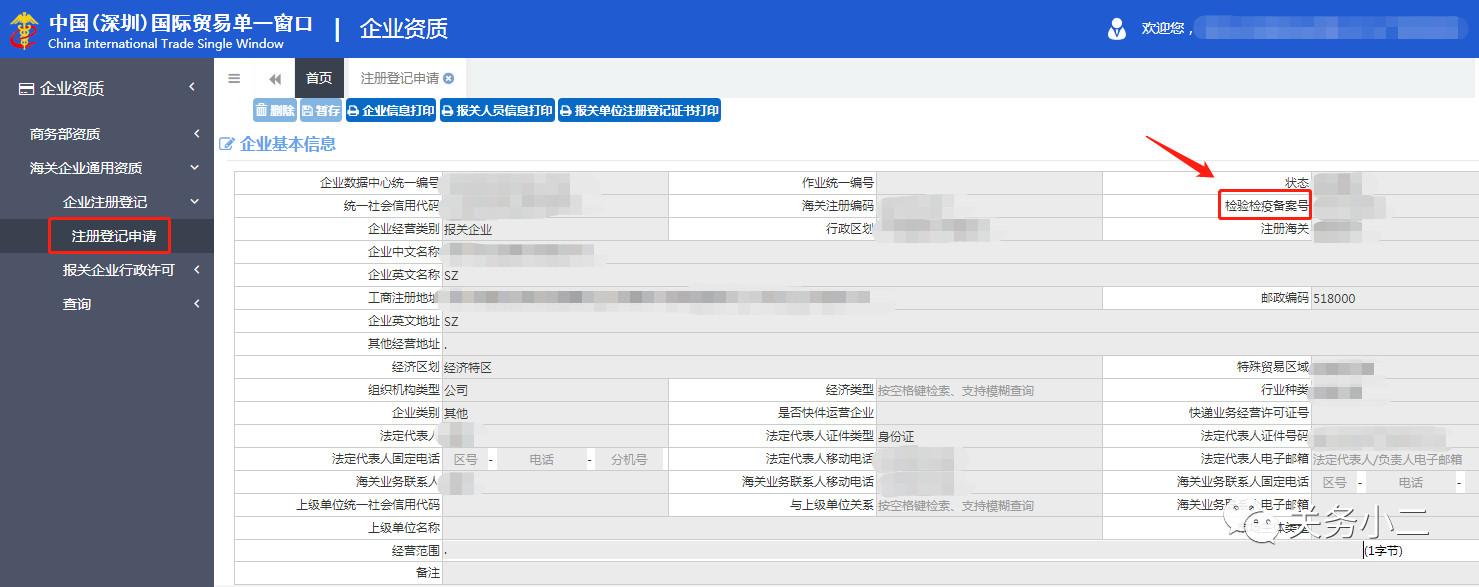The image size is (1479, 587).
Task: Click 报关人员信息打印 print button
Action: point(497,111)
